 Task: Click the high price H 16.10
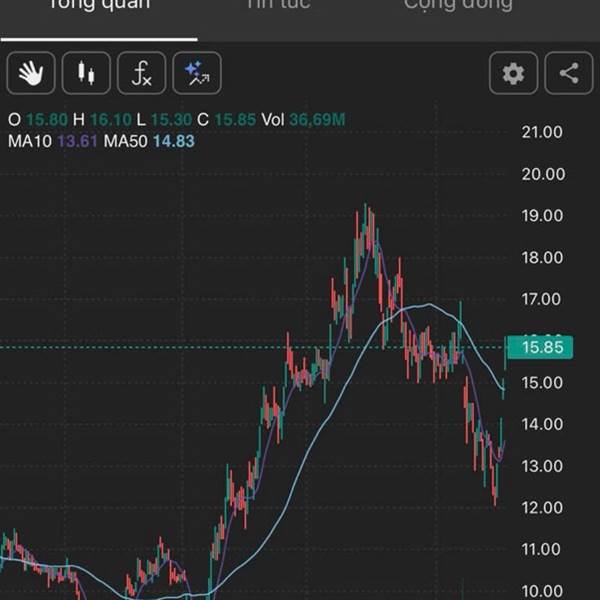[102, 120]
